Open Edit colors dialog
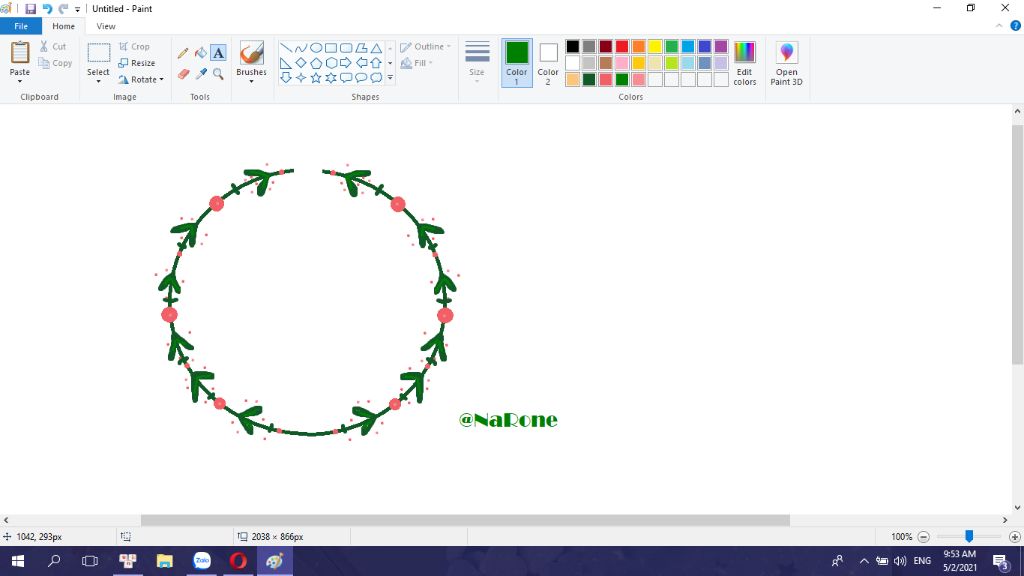The height and width of the screenshot is (576, 1024). [744, 63]
